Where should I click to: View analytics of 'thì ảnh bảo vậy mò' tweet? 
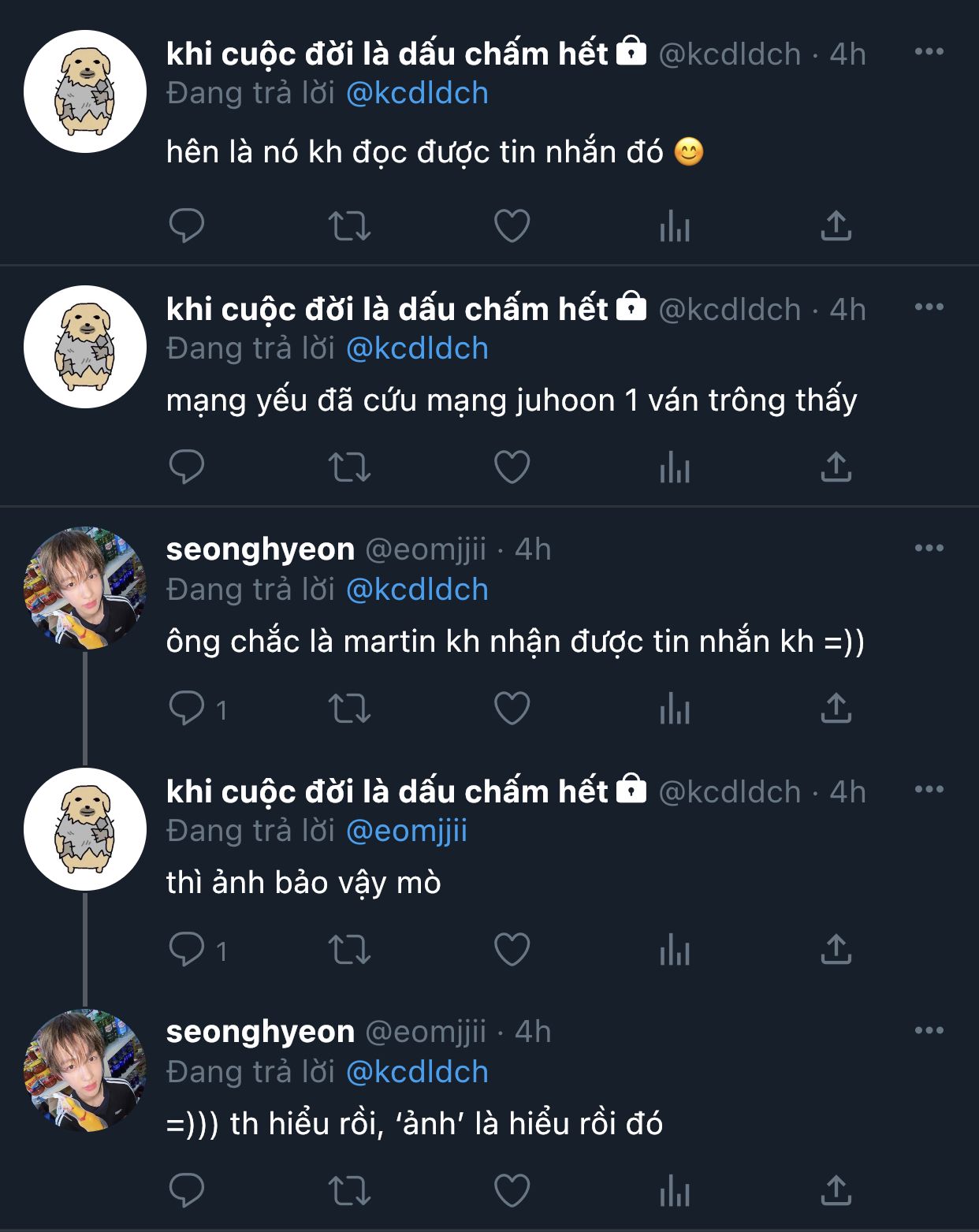click(x=675, y=950)
